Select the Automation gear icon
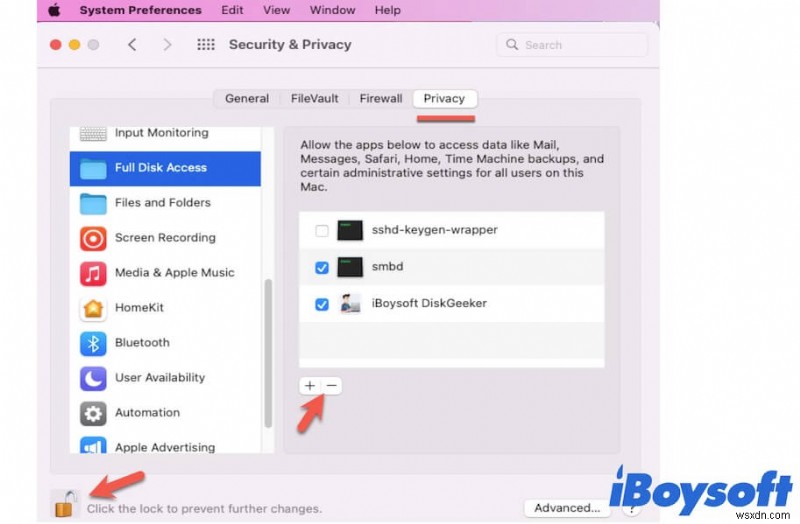The image size is (800, 524). click(x=93, y=413)
